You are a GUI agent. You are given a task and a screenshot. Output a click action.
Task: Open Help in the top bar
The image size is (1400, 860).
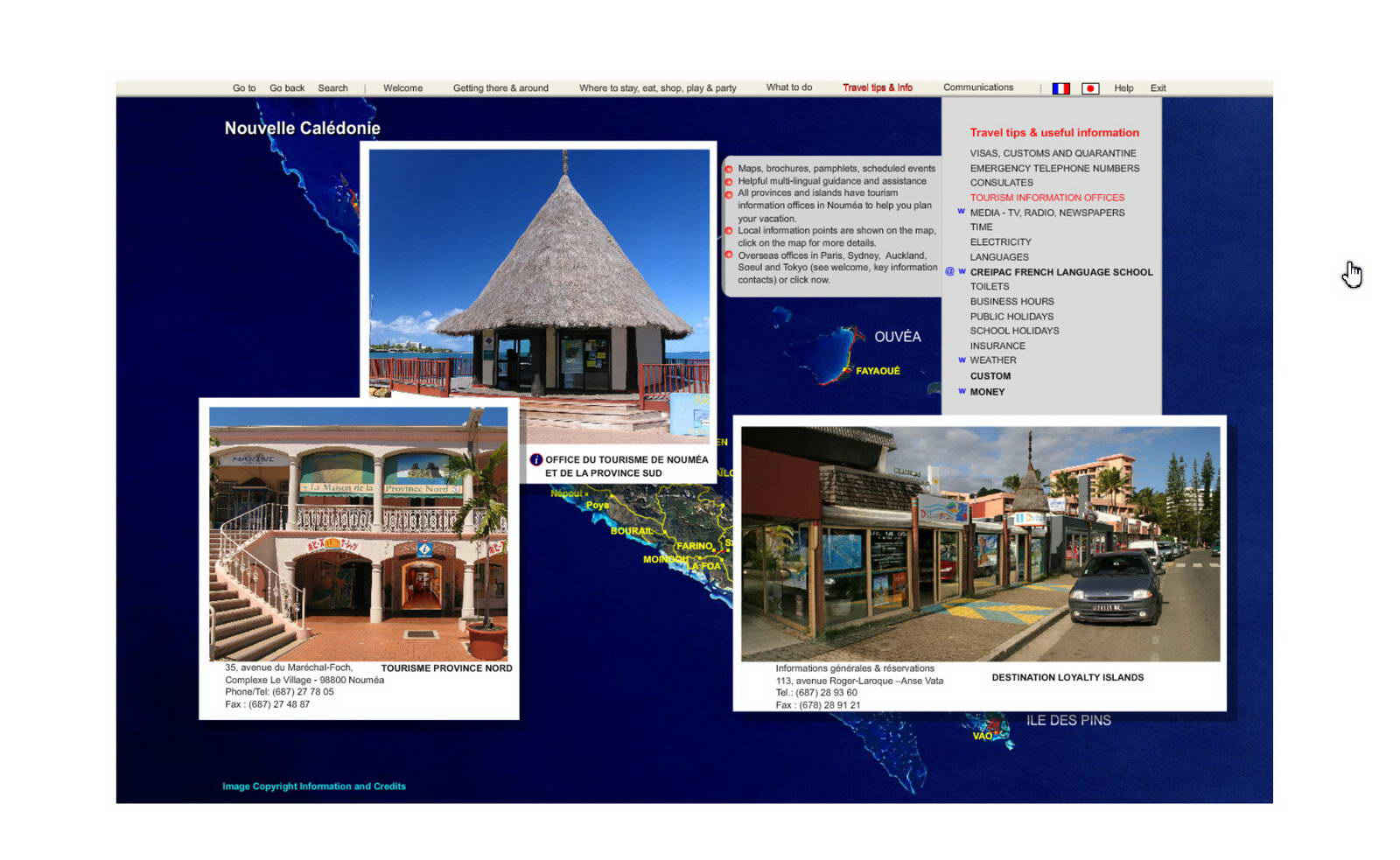tap(1123, 88)
